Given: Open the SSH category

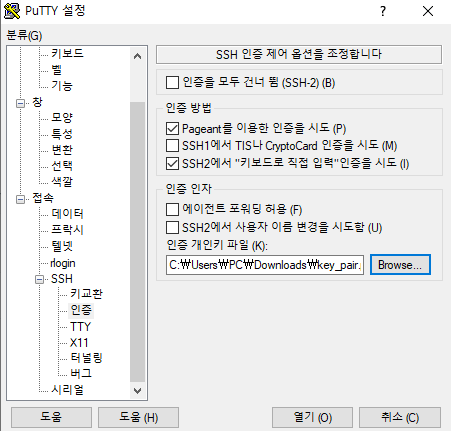Looking at the screenshot, I should (x=62, y=279).
